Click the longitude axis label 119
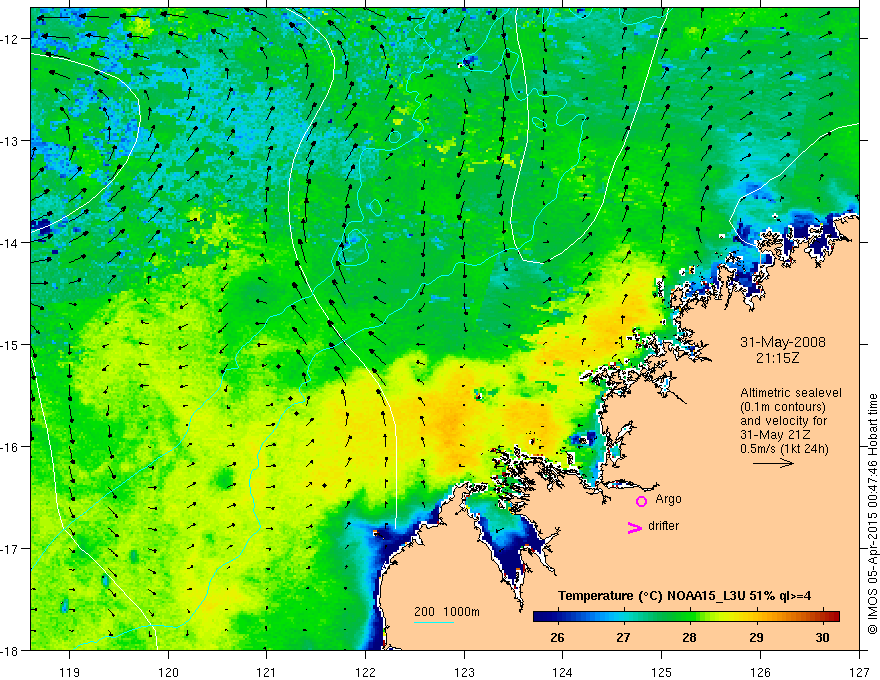 pyautogui.click(x=70, y=672)
